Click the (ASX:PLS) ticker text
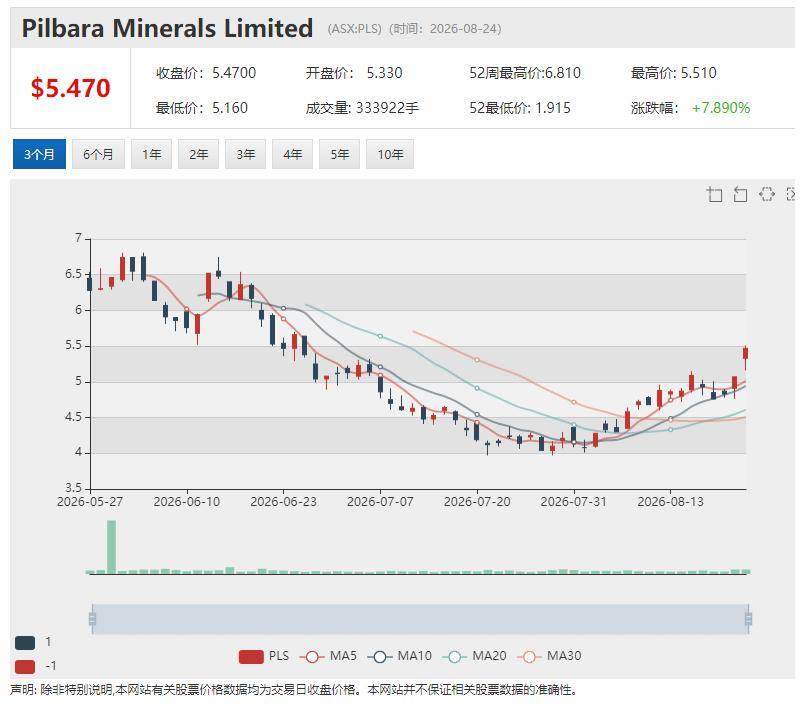 pyautogui.click(x=354, y=29)
